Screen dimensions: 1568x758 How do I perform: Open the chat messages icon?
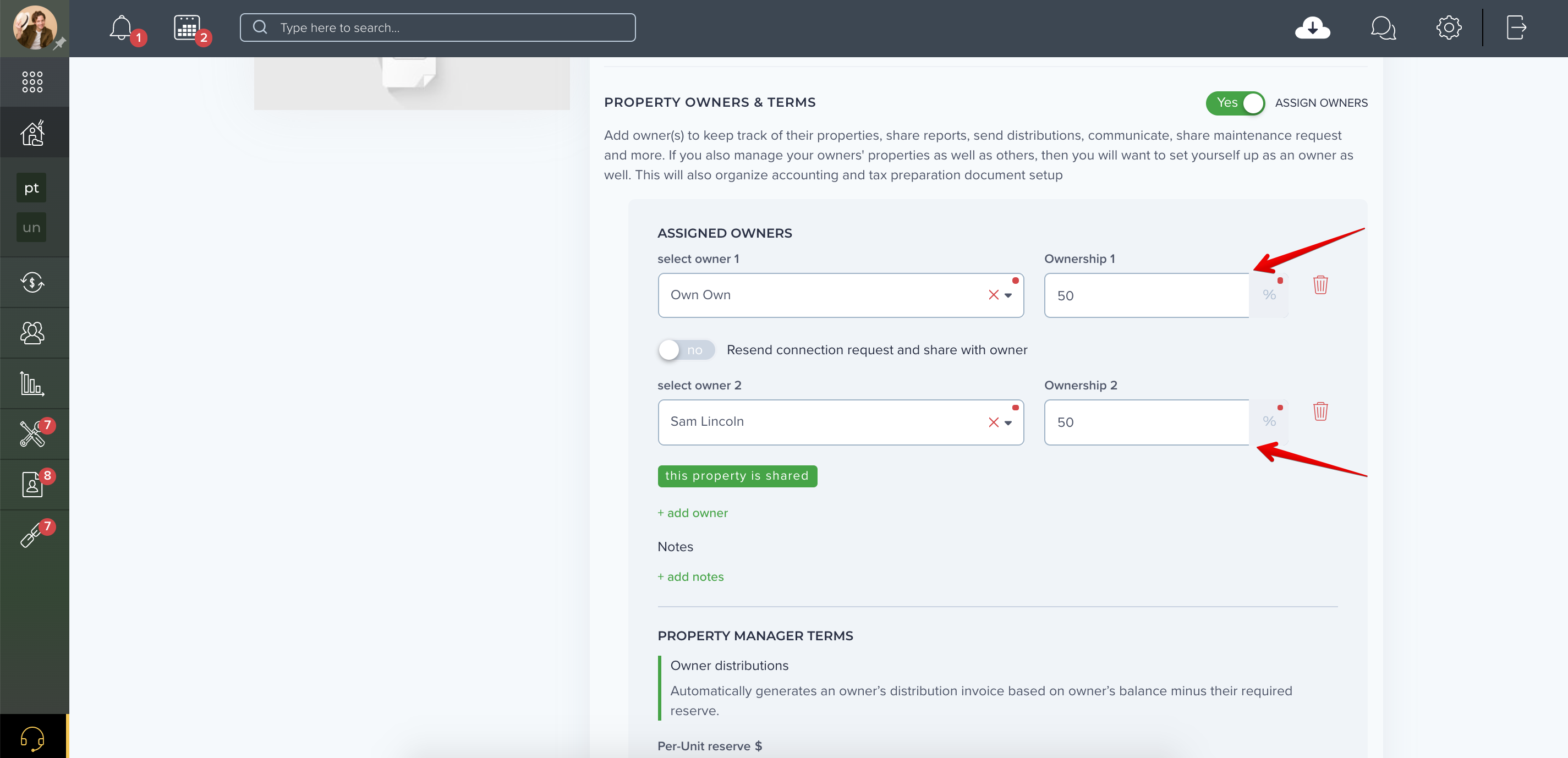click(x=1383, y=28)
